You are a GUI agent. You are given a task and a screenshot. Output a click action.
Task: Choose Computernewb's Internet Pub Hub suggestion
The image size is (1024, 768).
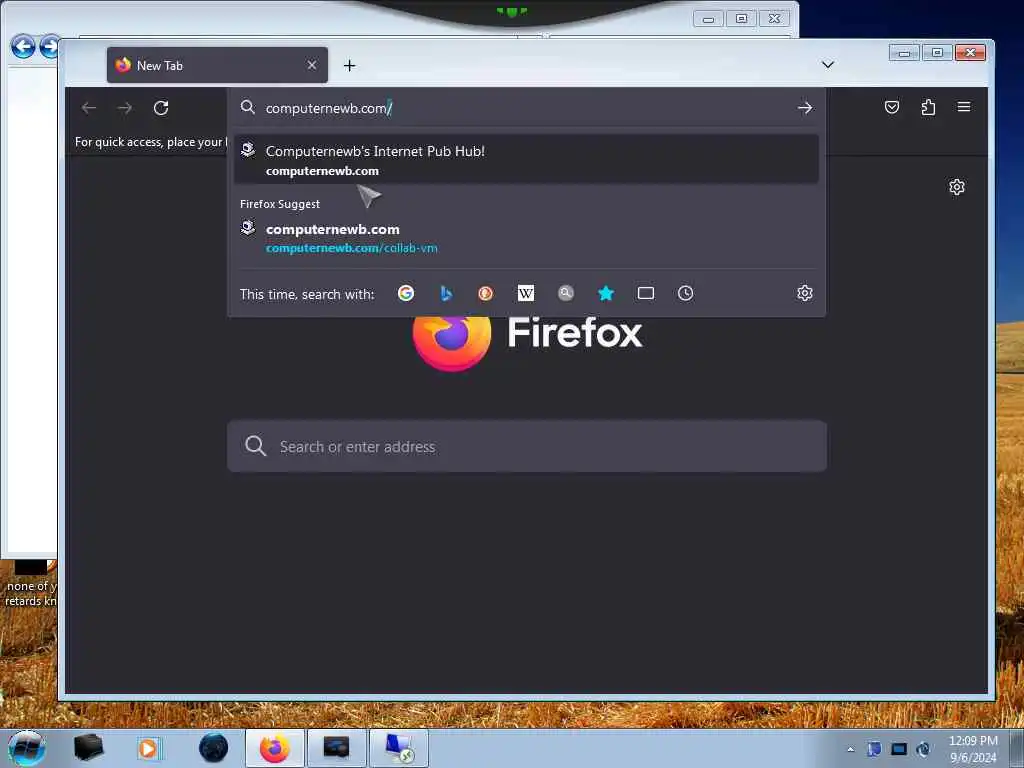(526, 160)
